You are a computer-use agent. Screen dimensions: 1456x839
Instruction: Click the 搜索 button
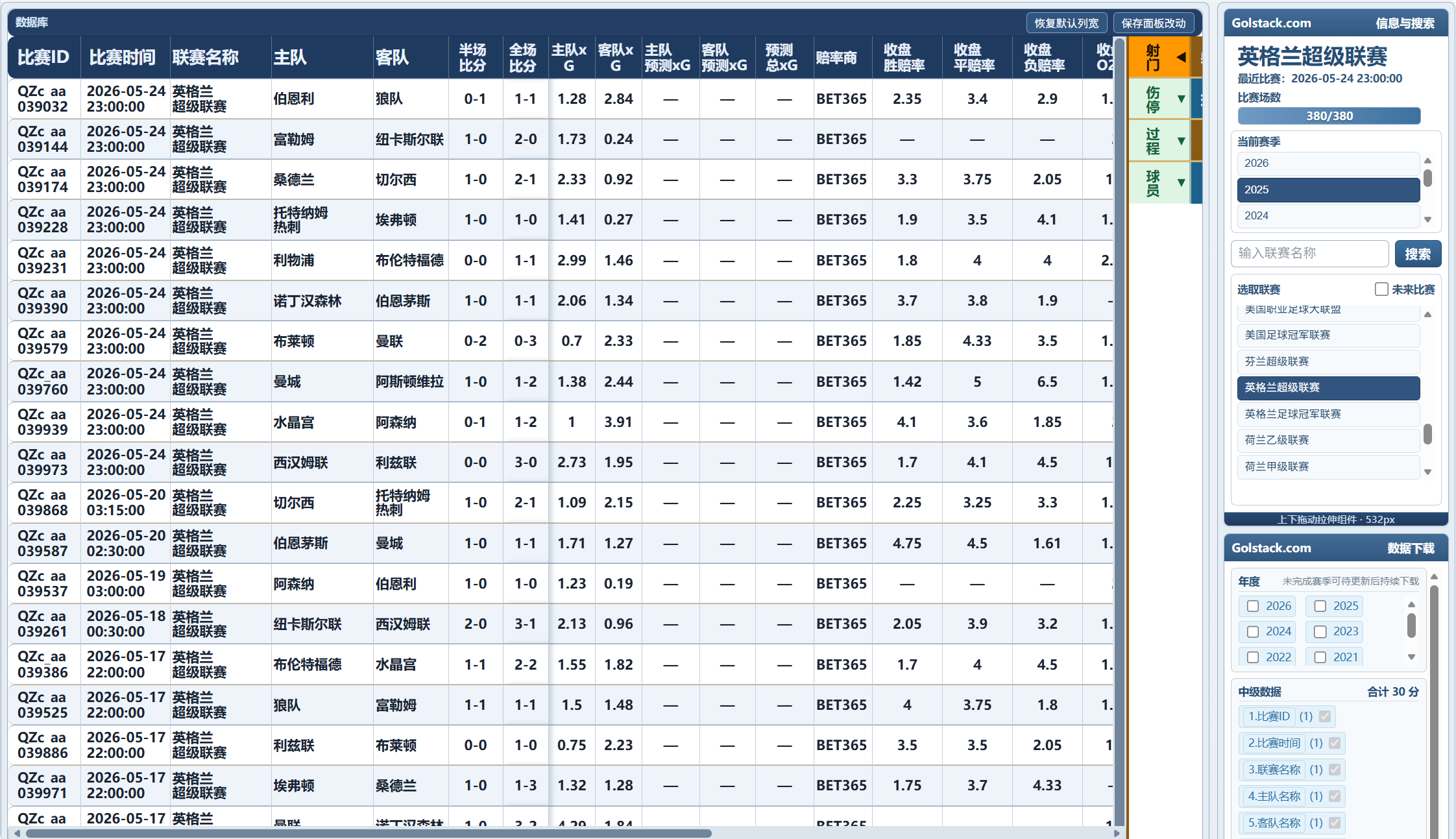click(1418, 254)
